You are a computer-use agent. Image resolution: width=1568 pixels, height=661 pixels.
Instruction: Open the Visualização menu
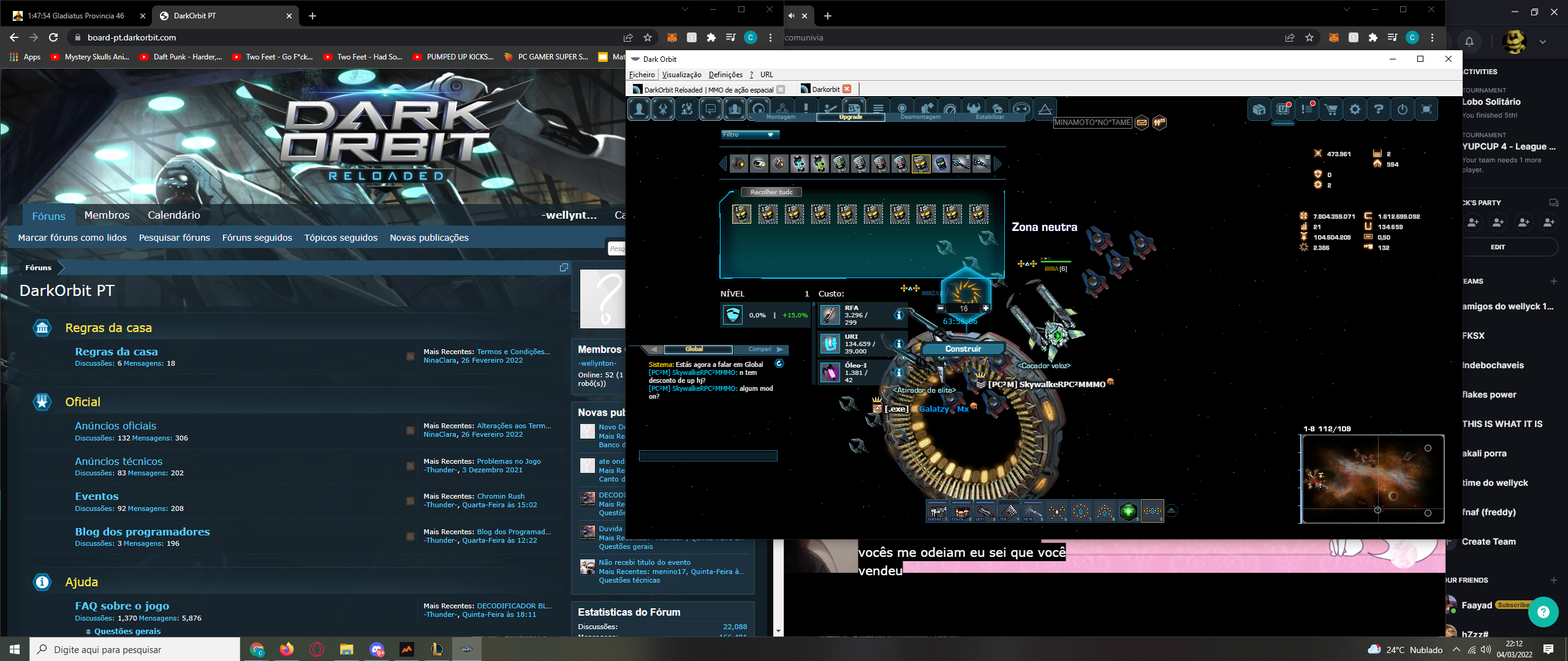681,75
